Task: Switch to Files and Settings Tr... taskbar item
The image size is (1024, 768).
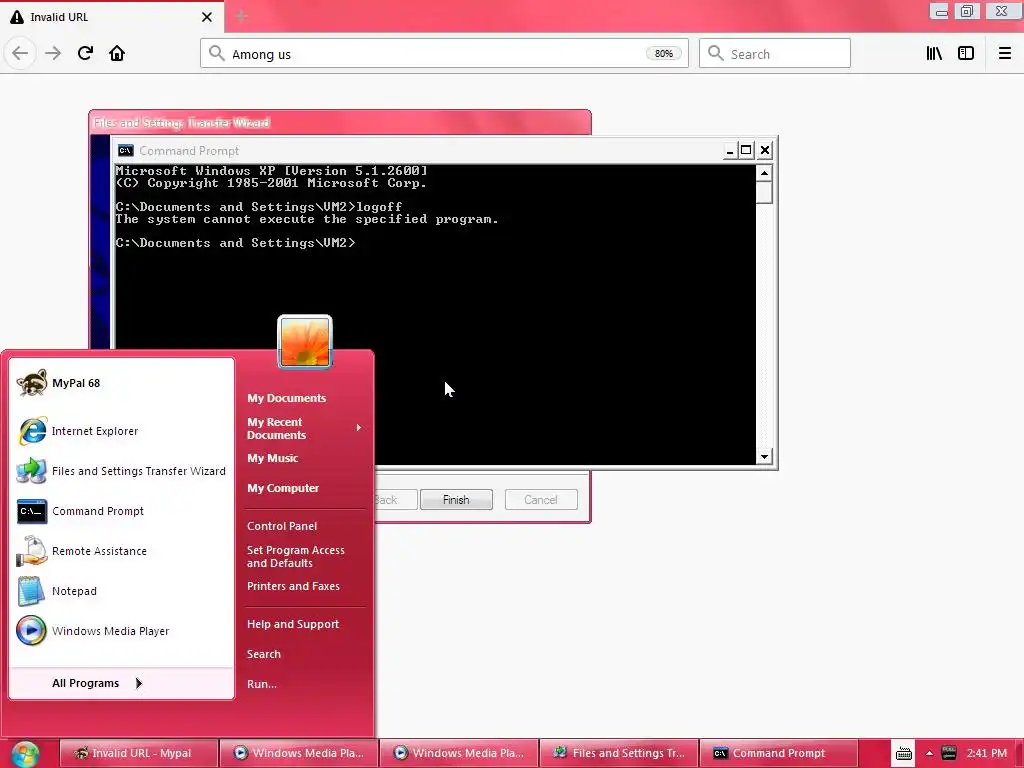Action: click(619, 753)
